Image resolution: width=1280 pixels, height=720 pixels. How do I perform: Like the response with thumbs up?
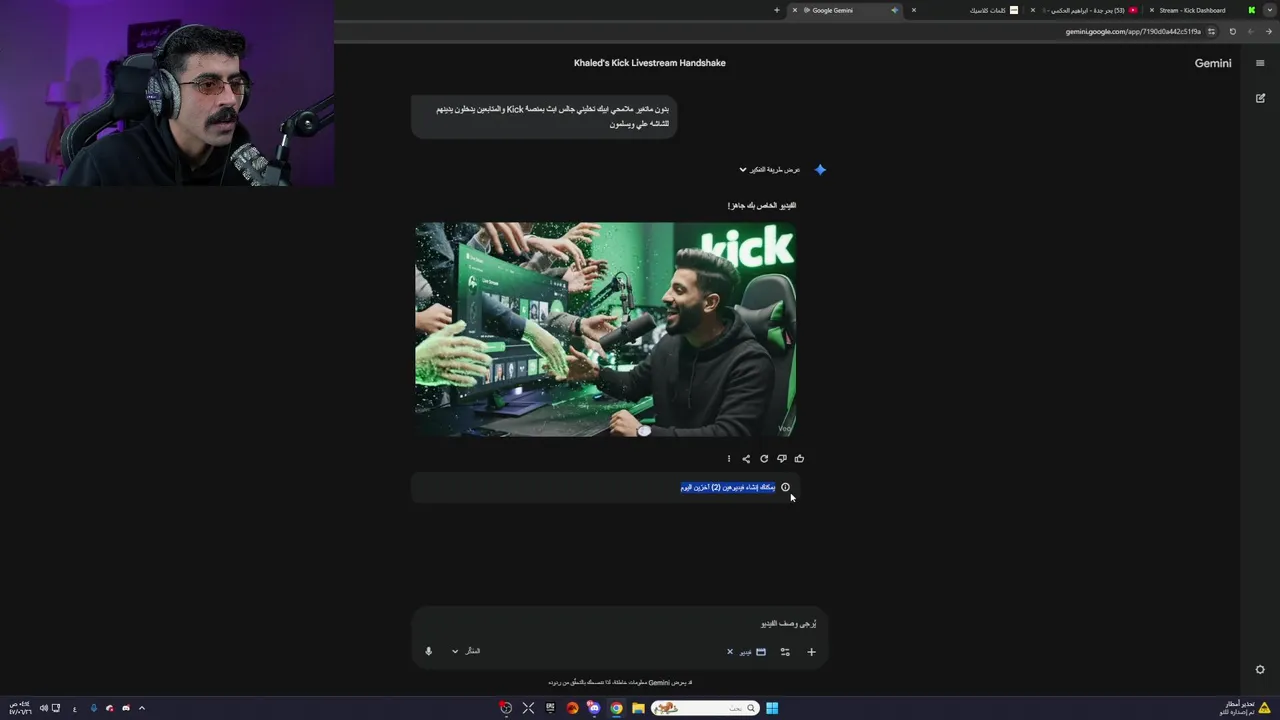point(799,459)
